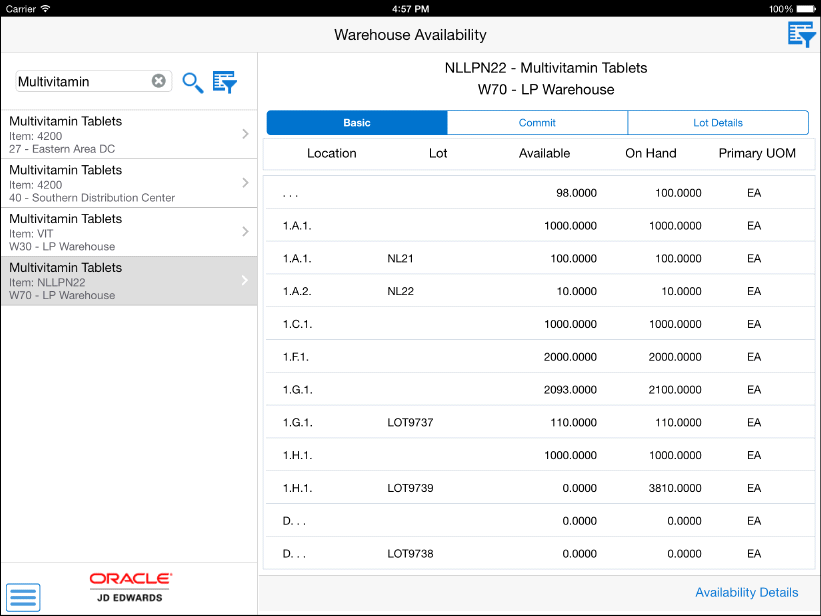Click the 2093.0000 available value
Image resolution: width=821 pixels, height=616 pixels.
pos(570,390)
